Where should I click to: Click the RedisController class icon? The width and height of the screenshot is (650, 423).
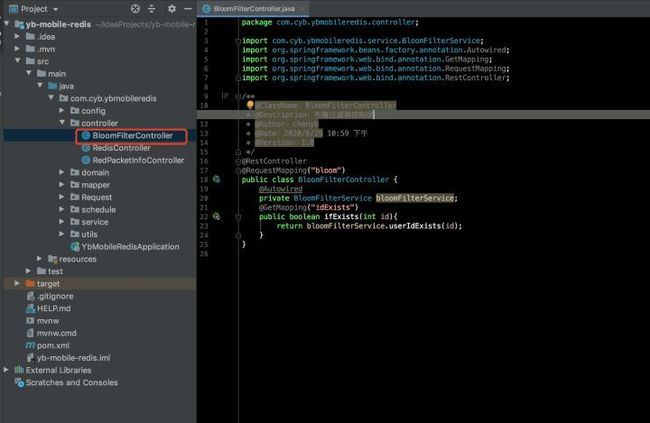point(86,148)
